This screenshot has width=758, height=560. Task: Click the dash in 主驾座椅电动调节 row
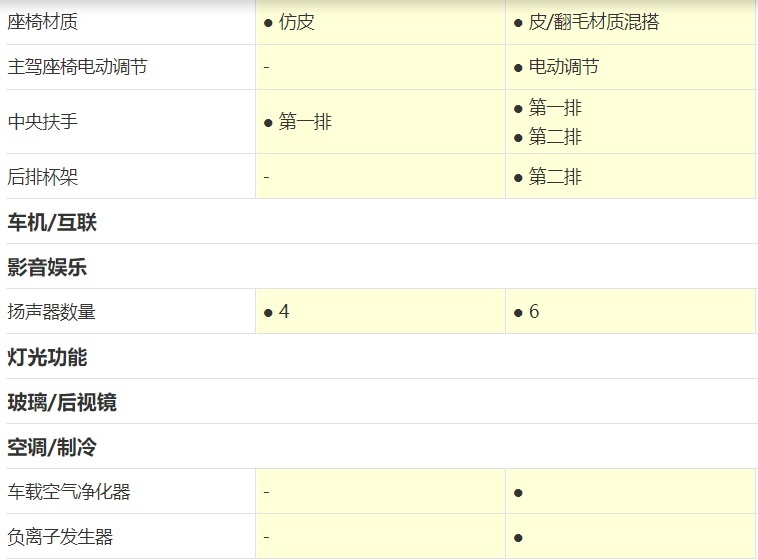[x=266, y=67]
